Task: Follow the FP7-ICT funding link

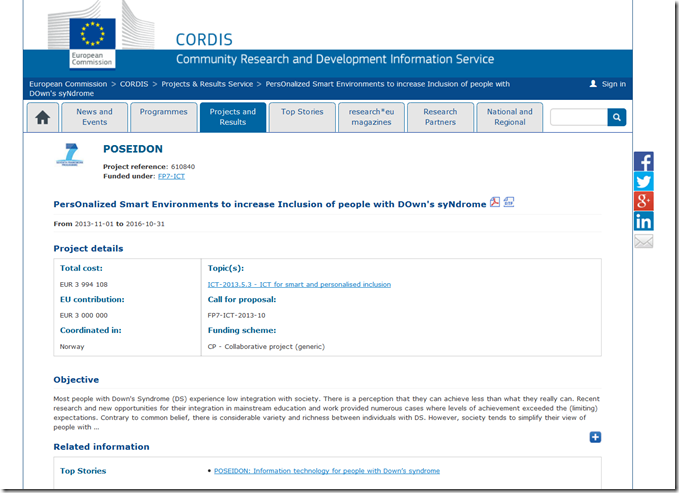Action: point(171,176)
